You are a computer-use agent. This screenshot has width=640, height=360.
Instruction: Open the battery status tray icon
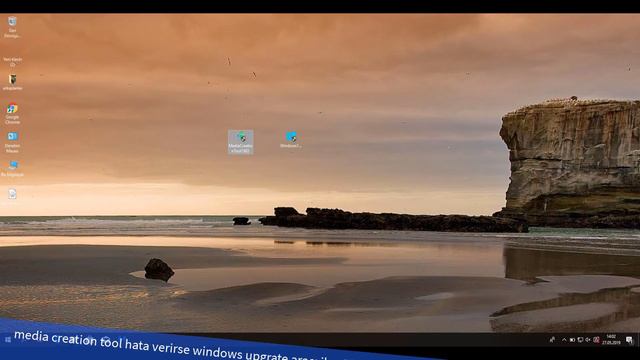tap(572, 340)
